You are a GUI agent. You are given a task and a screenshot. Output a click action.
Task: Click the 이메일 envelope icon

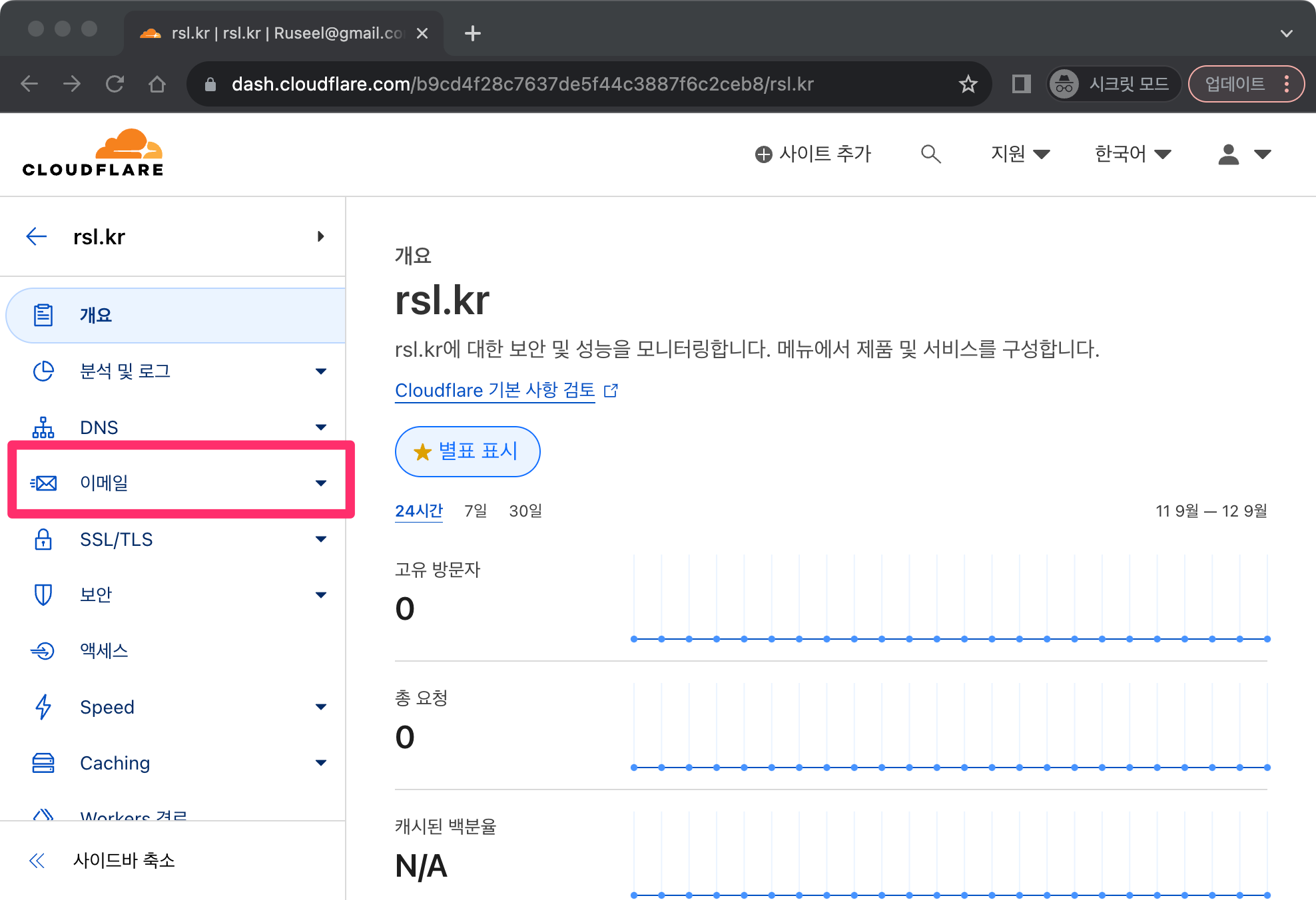point(44,483)
